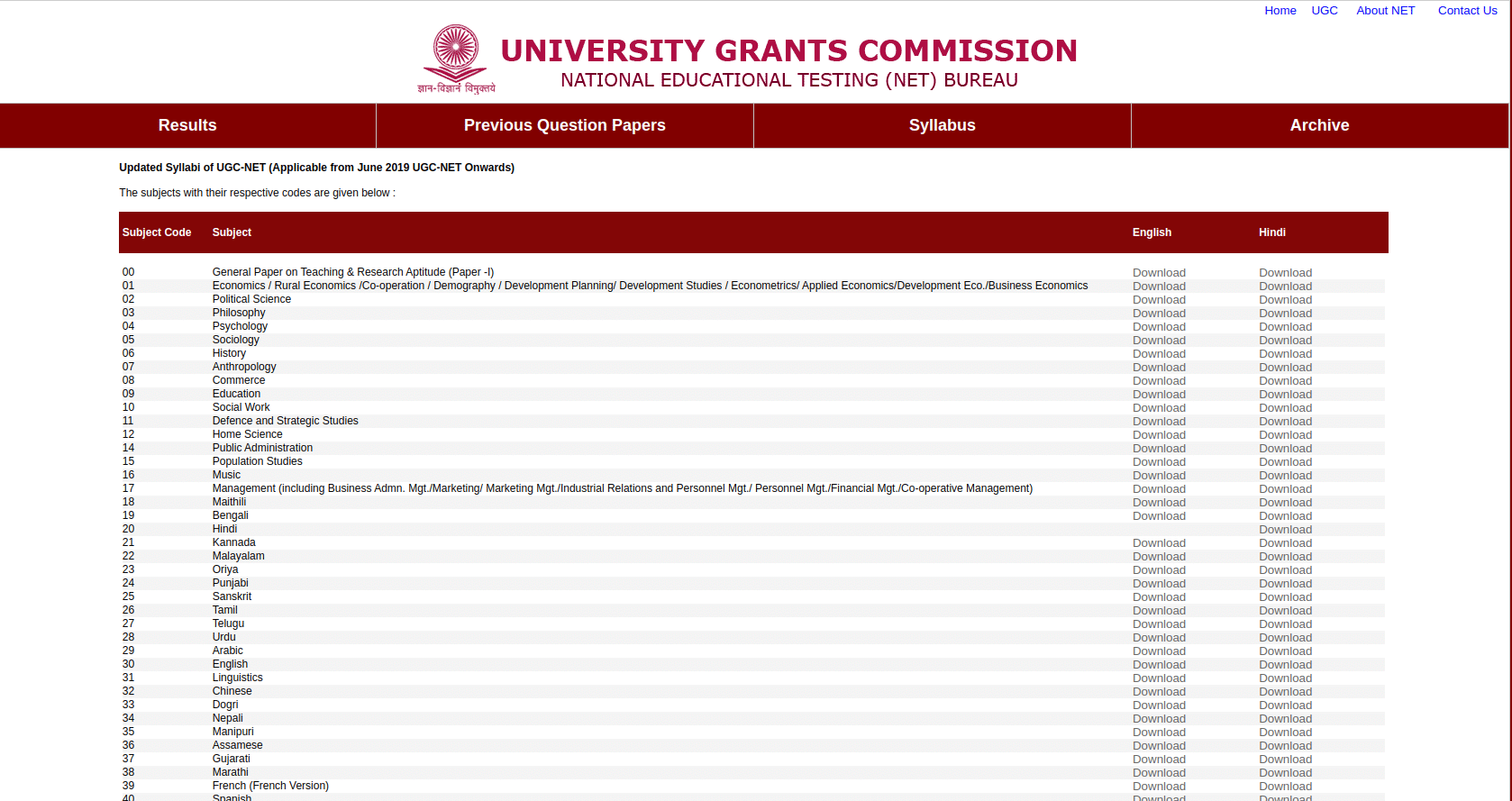Visit the About NET link
Screen dimensions: 1512x801
1385,11
